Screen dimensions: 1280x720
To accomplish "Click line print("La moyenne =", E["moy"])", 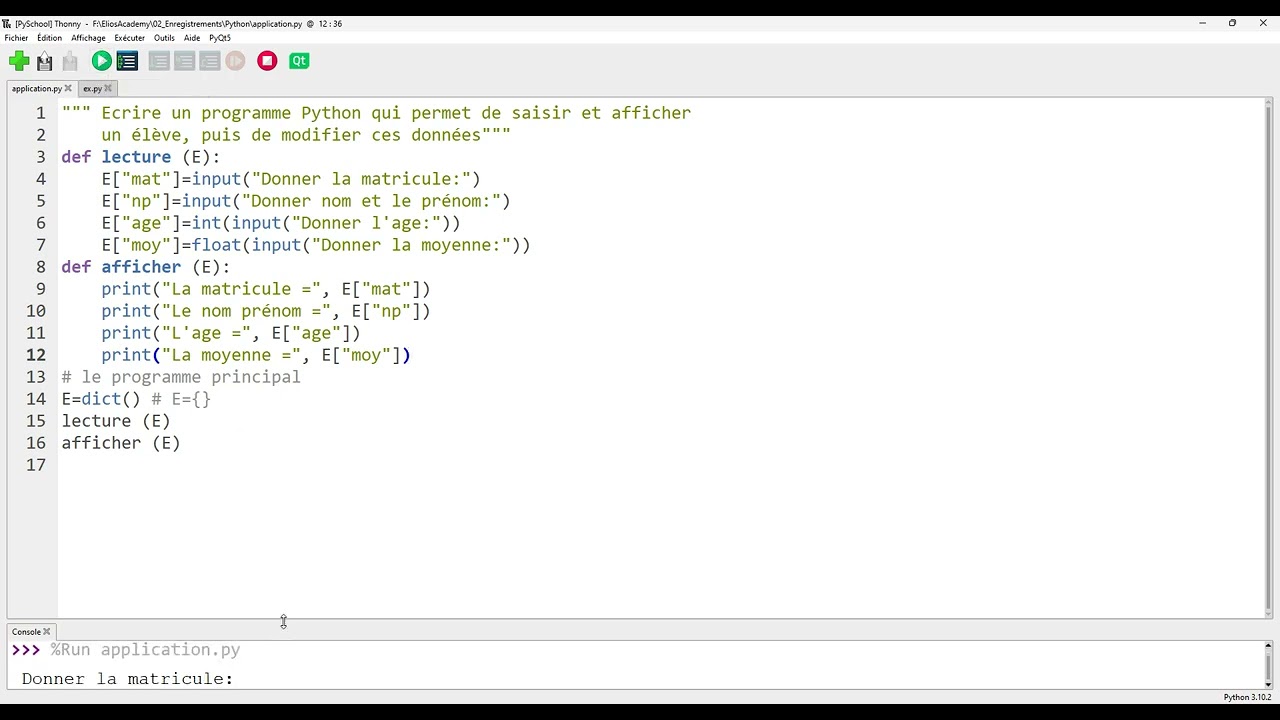I will (x=256, y=355).
